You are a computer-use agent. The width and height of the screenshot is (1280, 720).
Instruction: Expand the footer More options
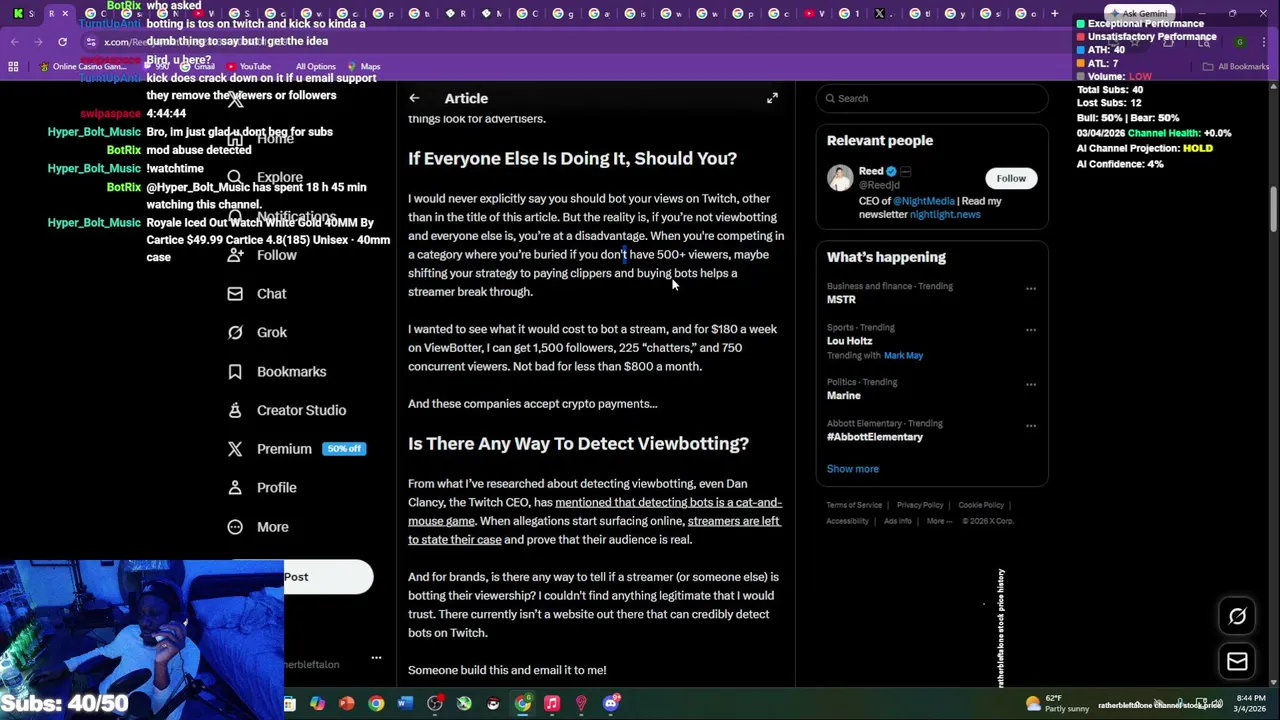(938, 521)
